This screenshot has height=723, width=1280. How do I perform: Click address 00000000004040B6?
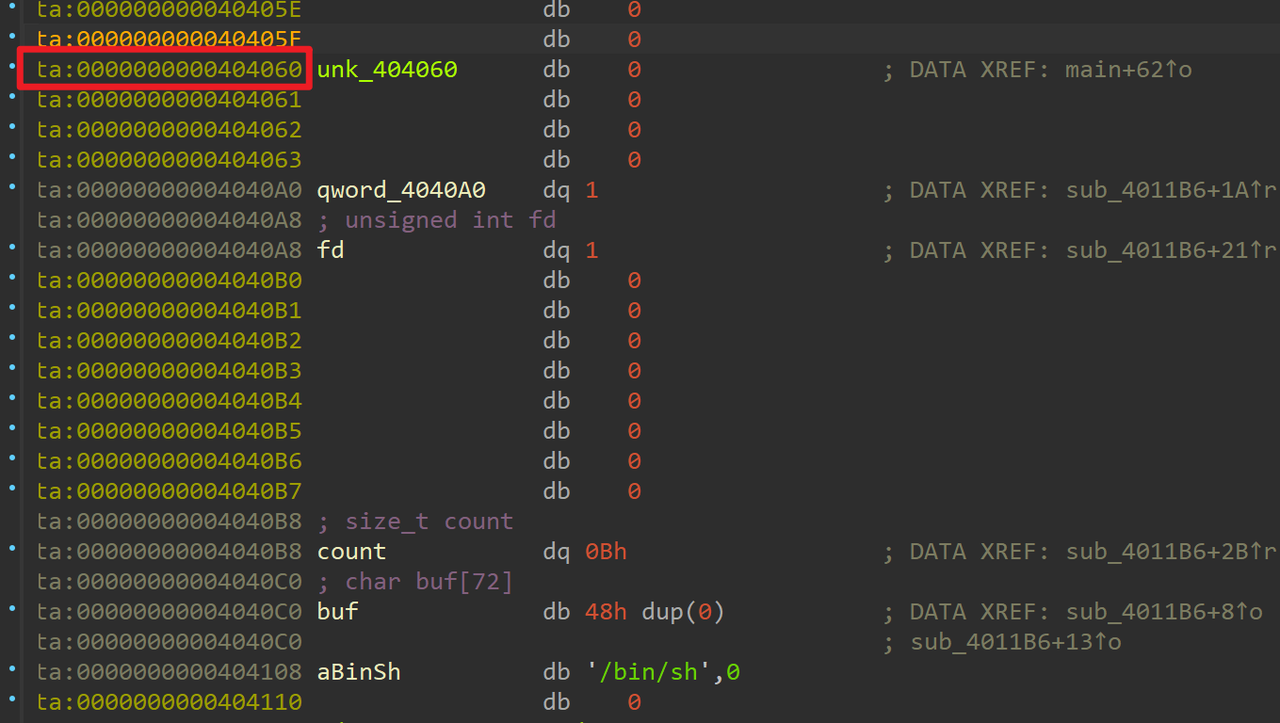[170, 461]
